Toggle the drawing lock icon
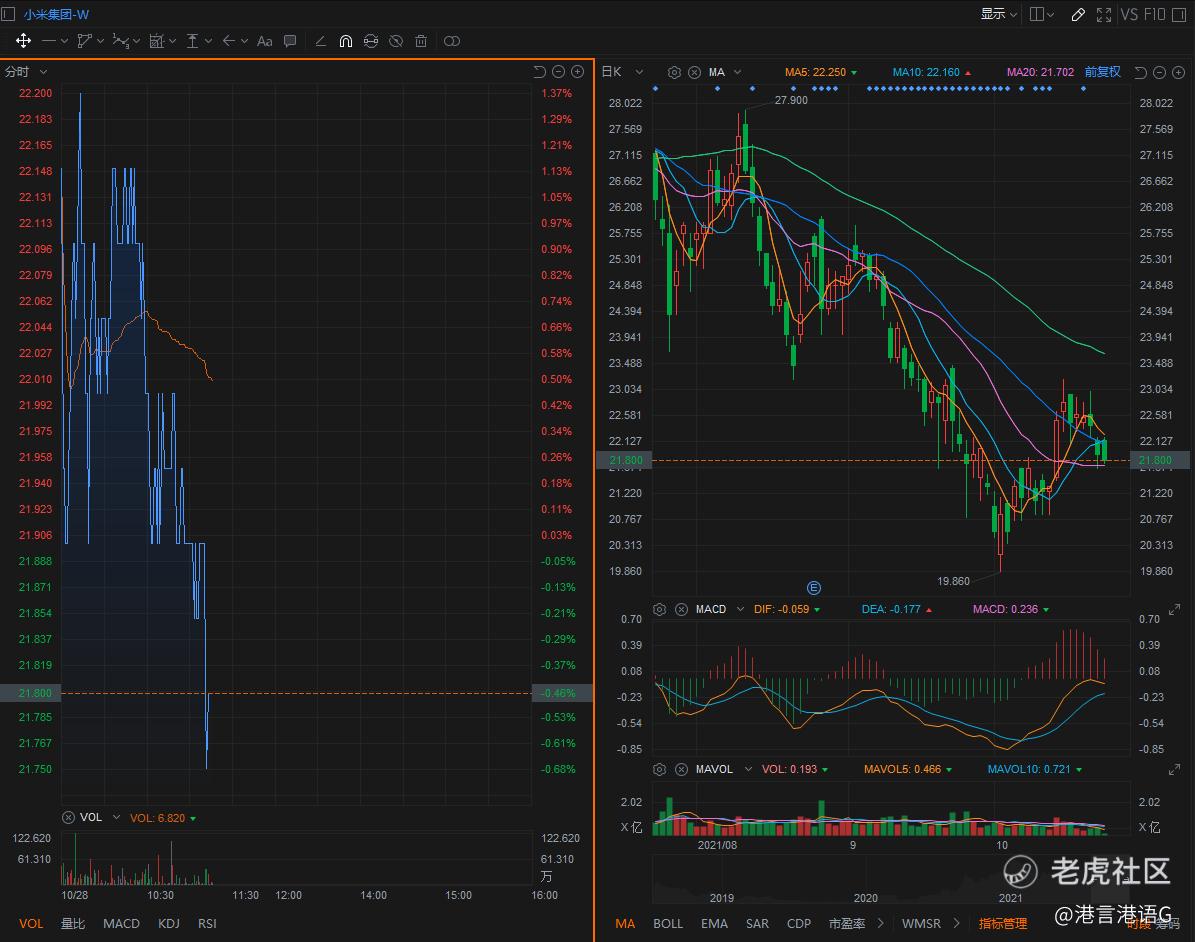 click(371, 41)
